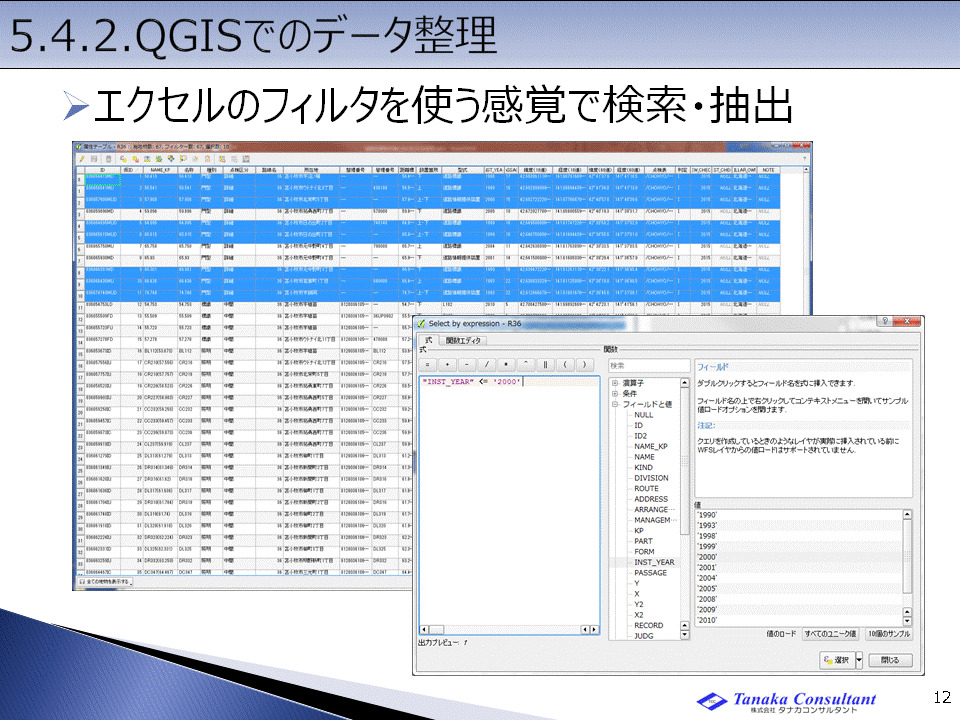The image size is (960, 720).
Task: Click the 閉じる button
Action: [889, 660]
